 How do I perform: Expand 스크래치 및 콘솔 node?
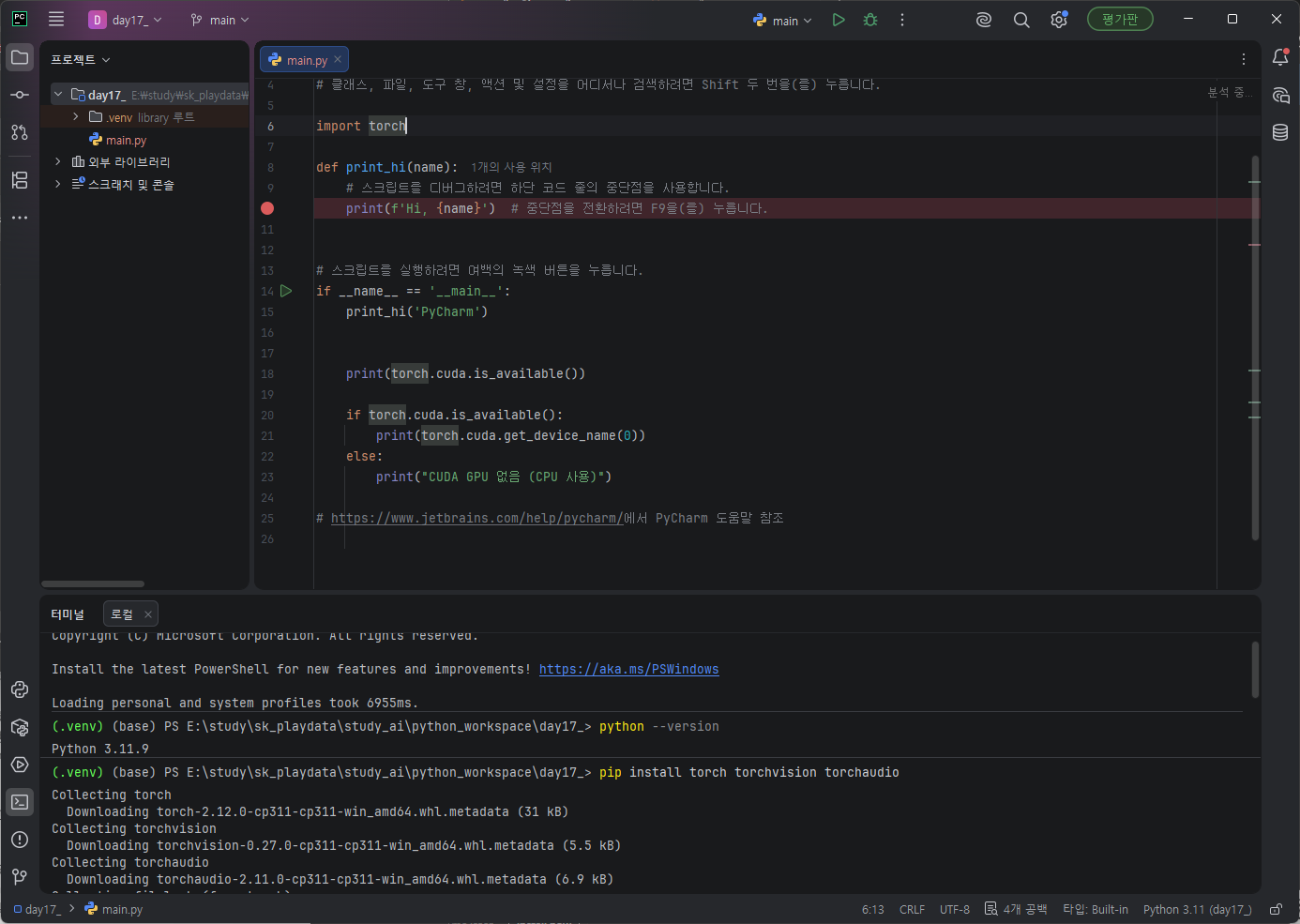tap(58, 185)
